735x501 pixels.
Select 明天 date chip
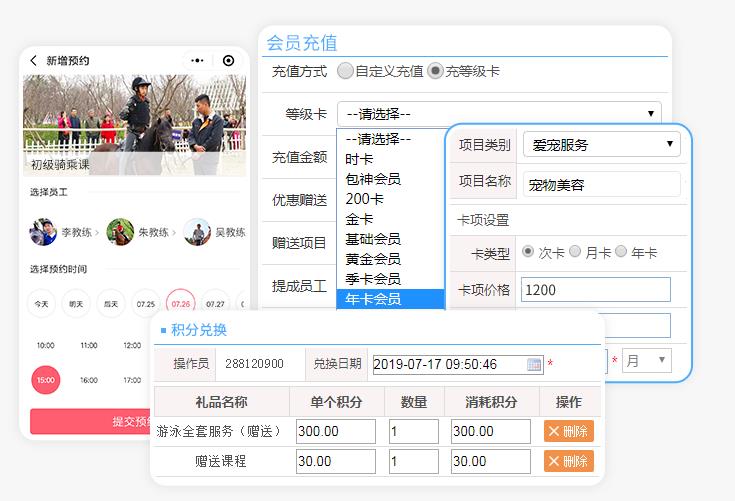tap(76, 304)
